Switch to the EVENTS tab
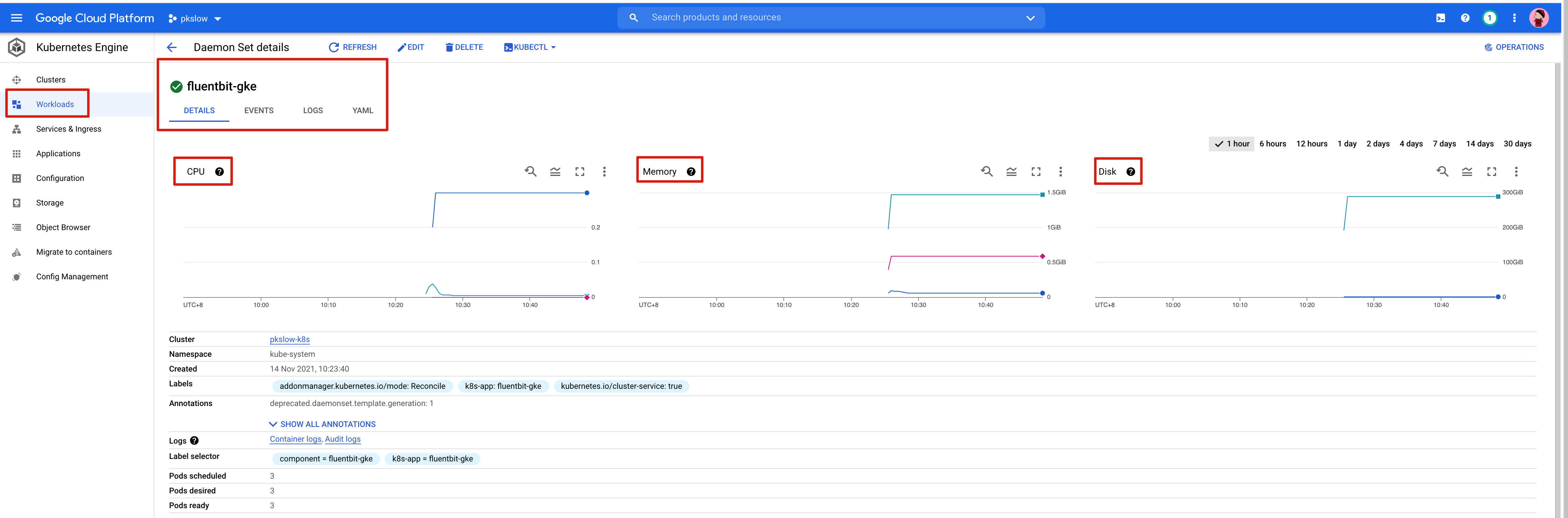 (259, 111)
